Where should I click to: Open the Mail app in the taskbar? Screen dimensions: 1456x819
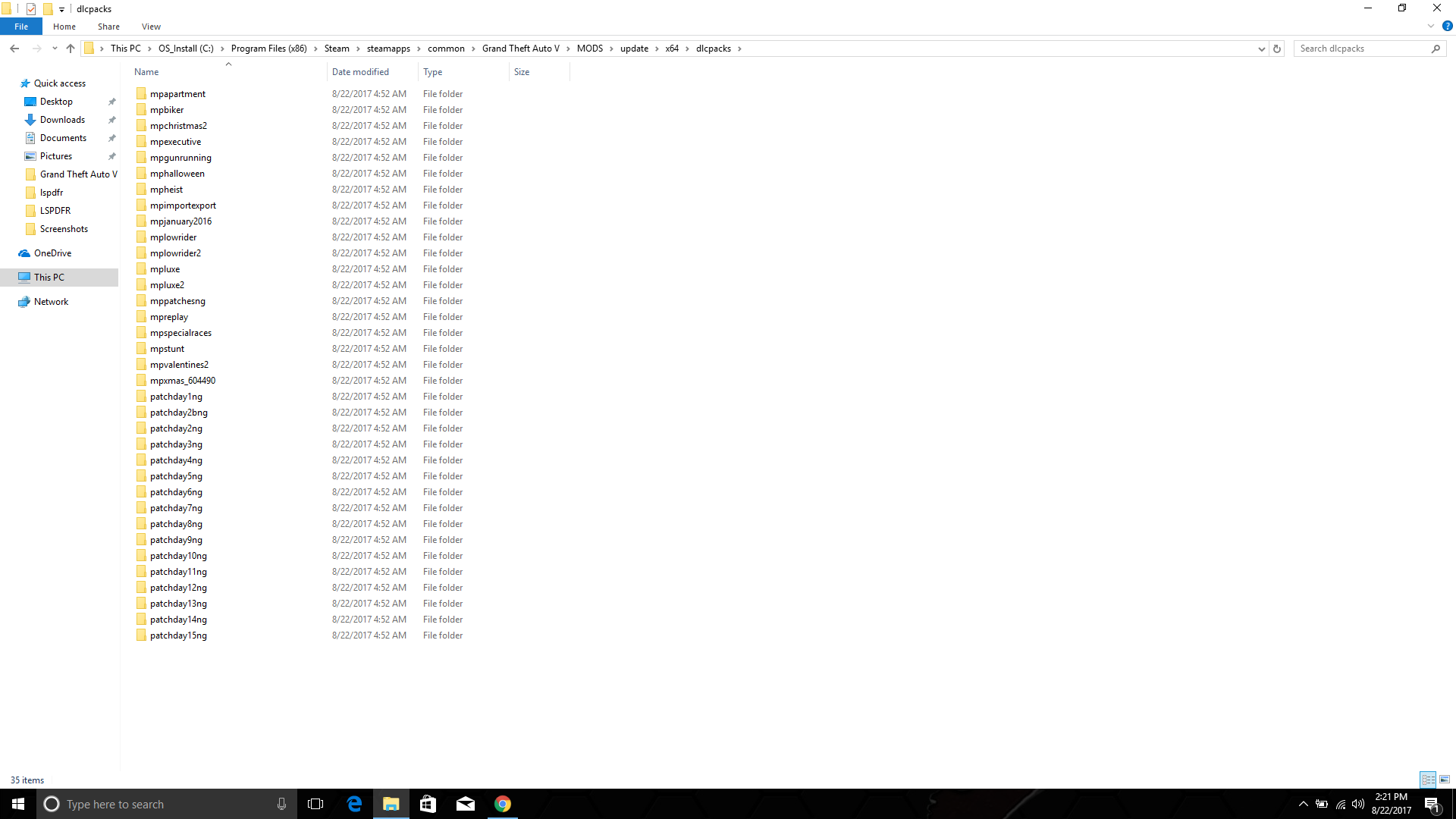(466, 804)
